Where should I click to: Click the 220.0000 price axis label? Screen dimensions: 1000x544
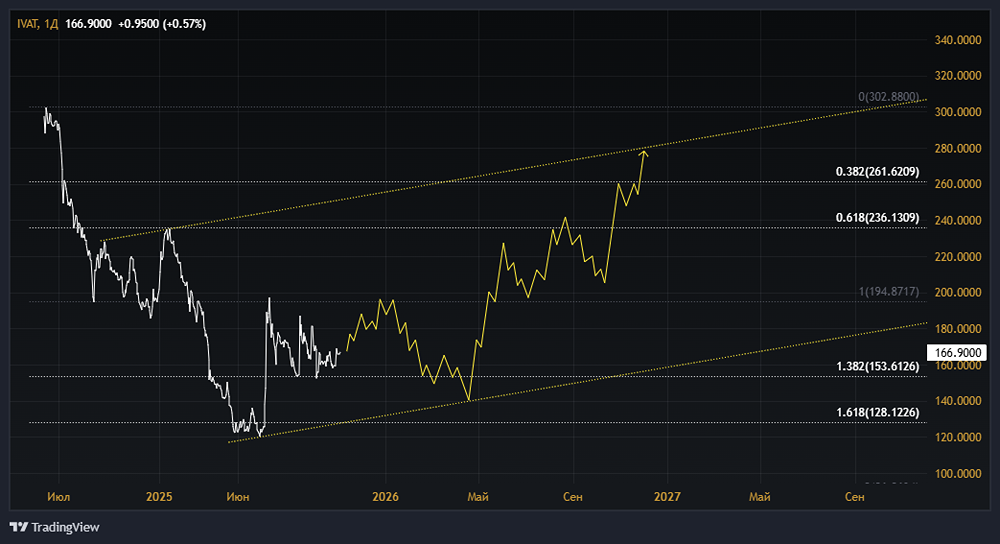click(957, 256)
